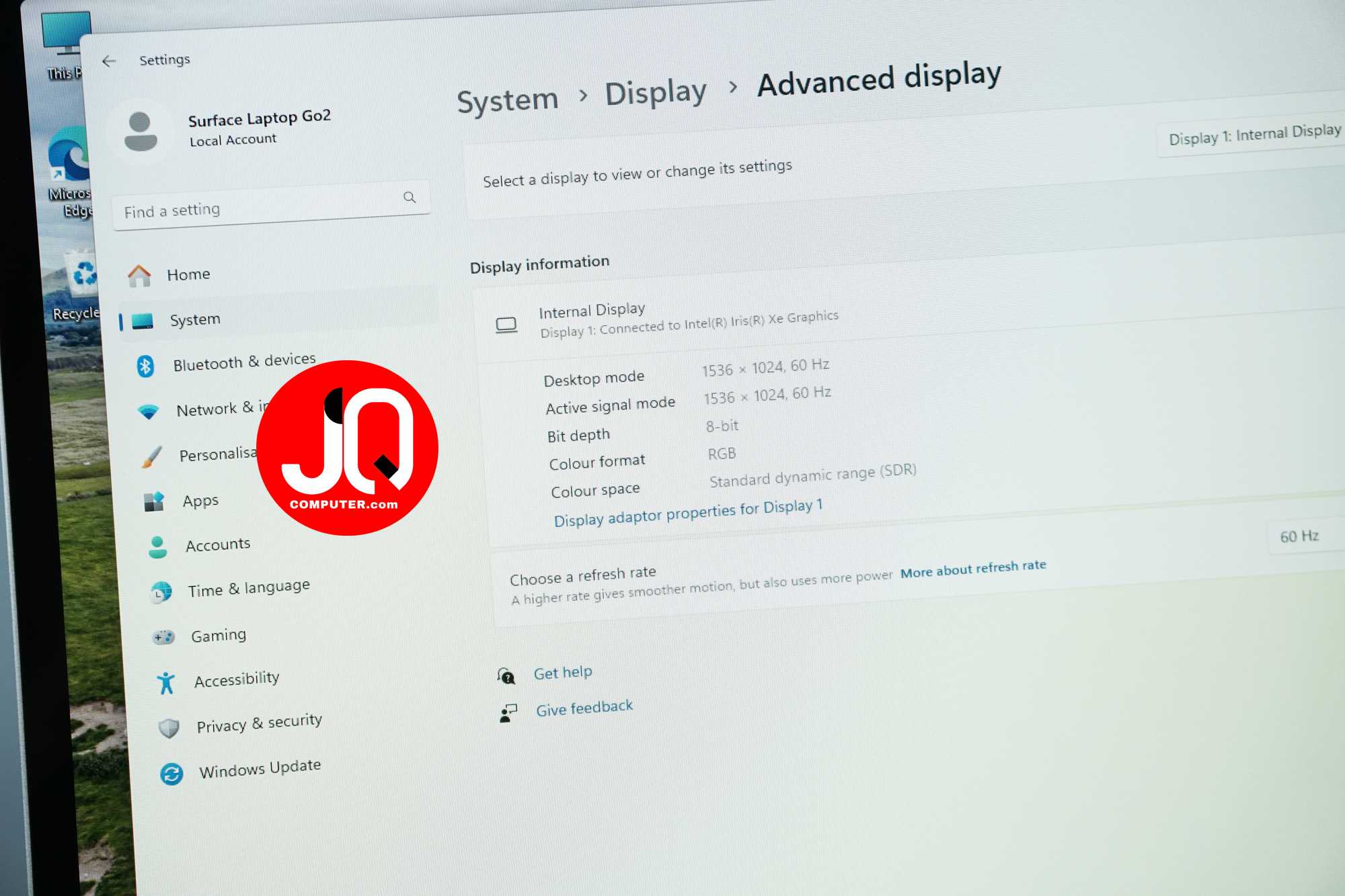Click the Find a setting search box

(x=270, y=205)
